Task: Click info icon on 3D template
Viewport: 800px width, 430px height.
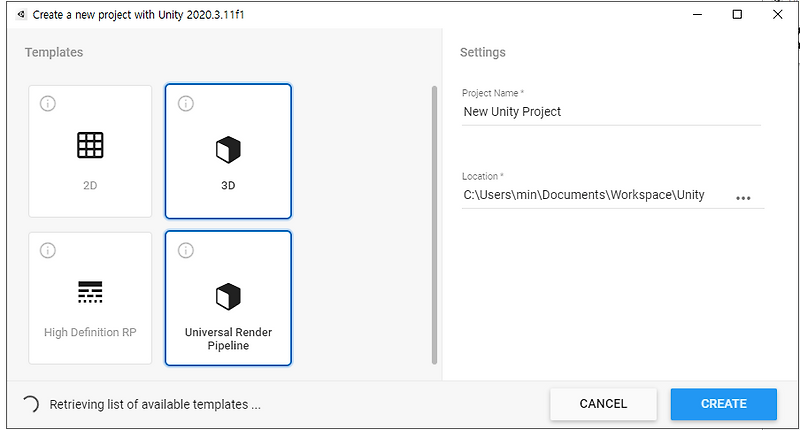Action: pyautogui.click(x=185, y=103)
